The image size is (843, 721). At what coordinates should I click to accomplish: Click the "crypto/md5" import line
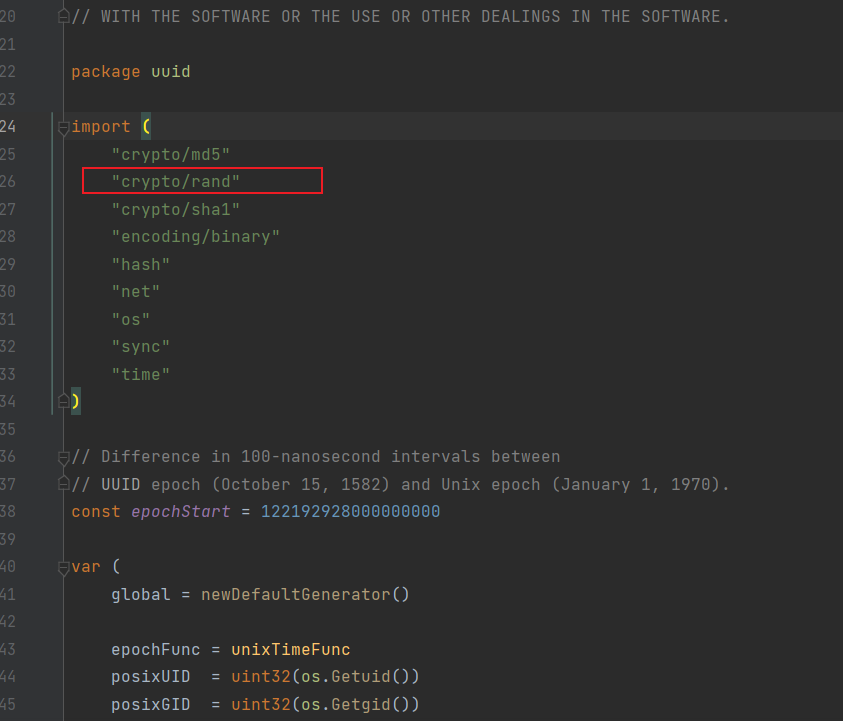(x=171, y=154)
